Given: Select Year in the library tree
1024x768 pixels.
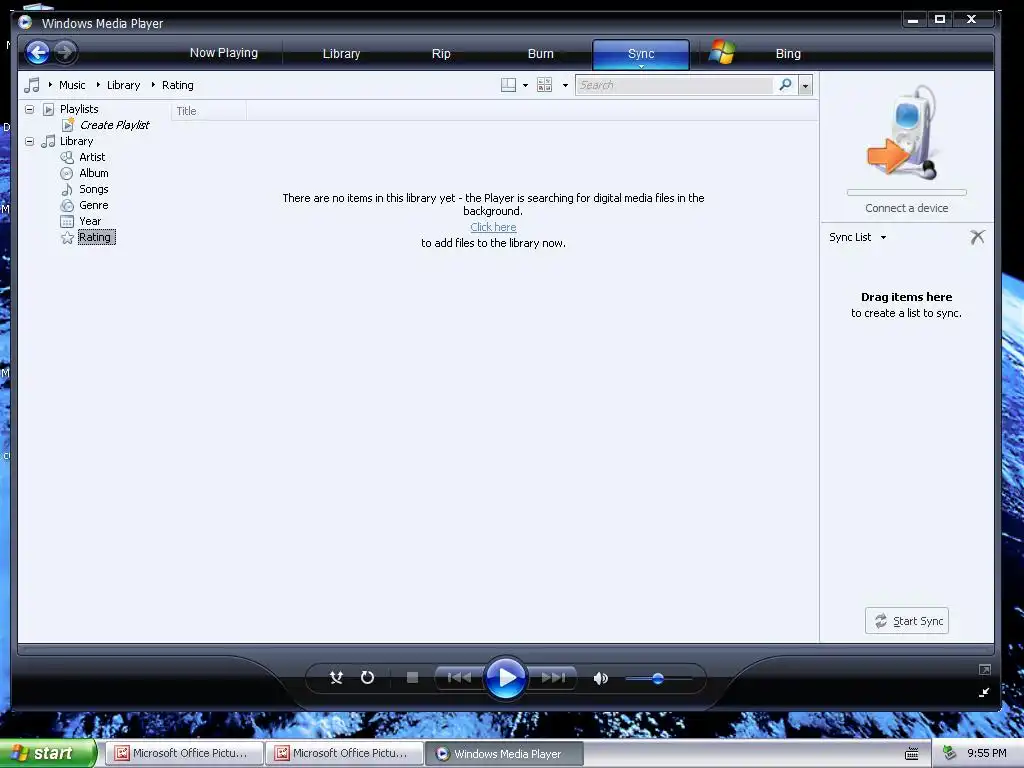Looking at the screenshot, I should pyautogui.click(x=89, y=221).
